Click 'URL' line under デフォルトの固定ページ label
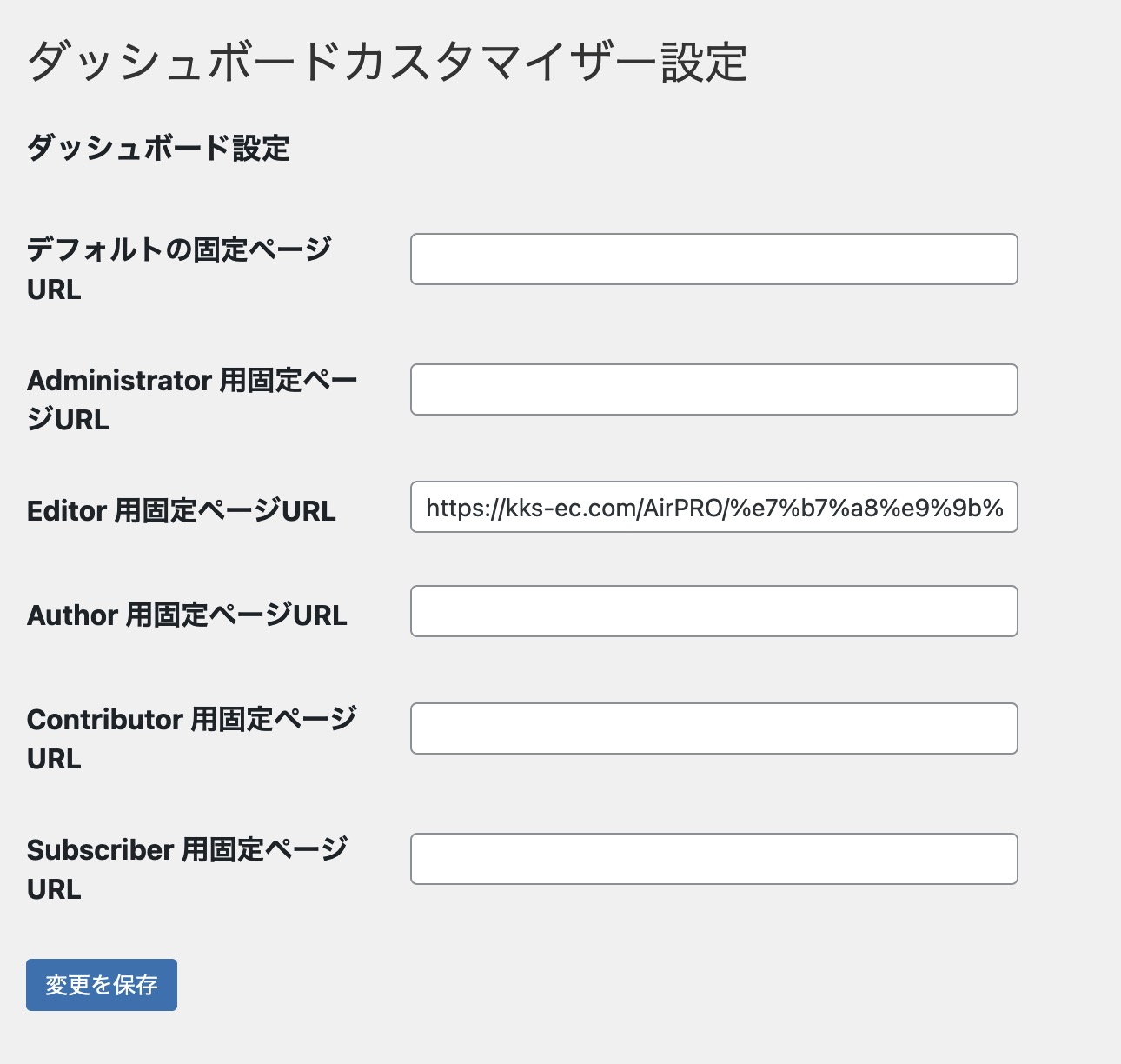Screen dimensions: 1121x1064 click(54, 289)
